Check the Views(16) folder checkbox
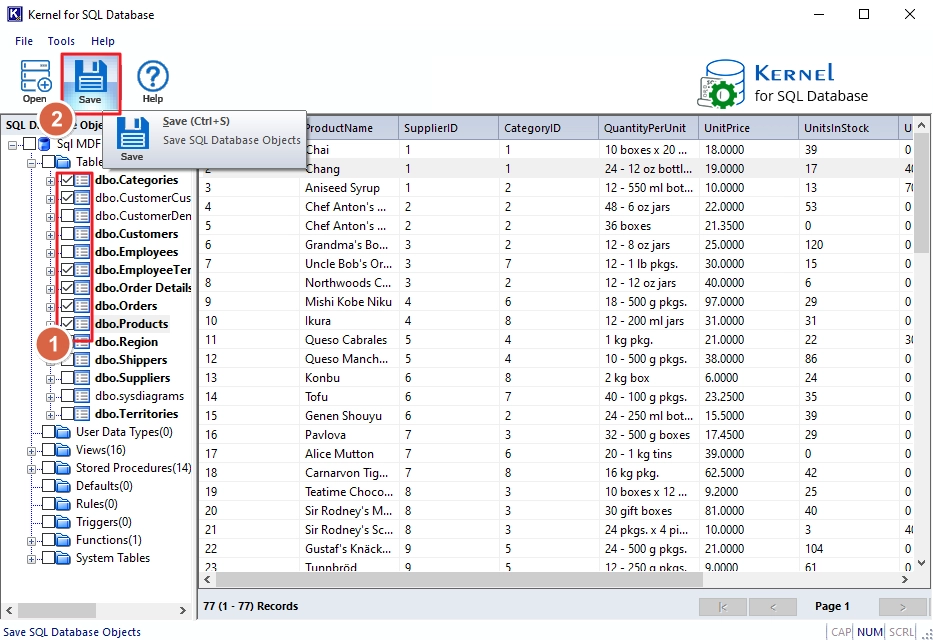 48,450
